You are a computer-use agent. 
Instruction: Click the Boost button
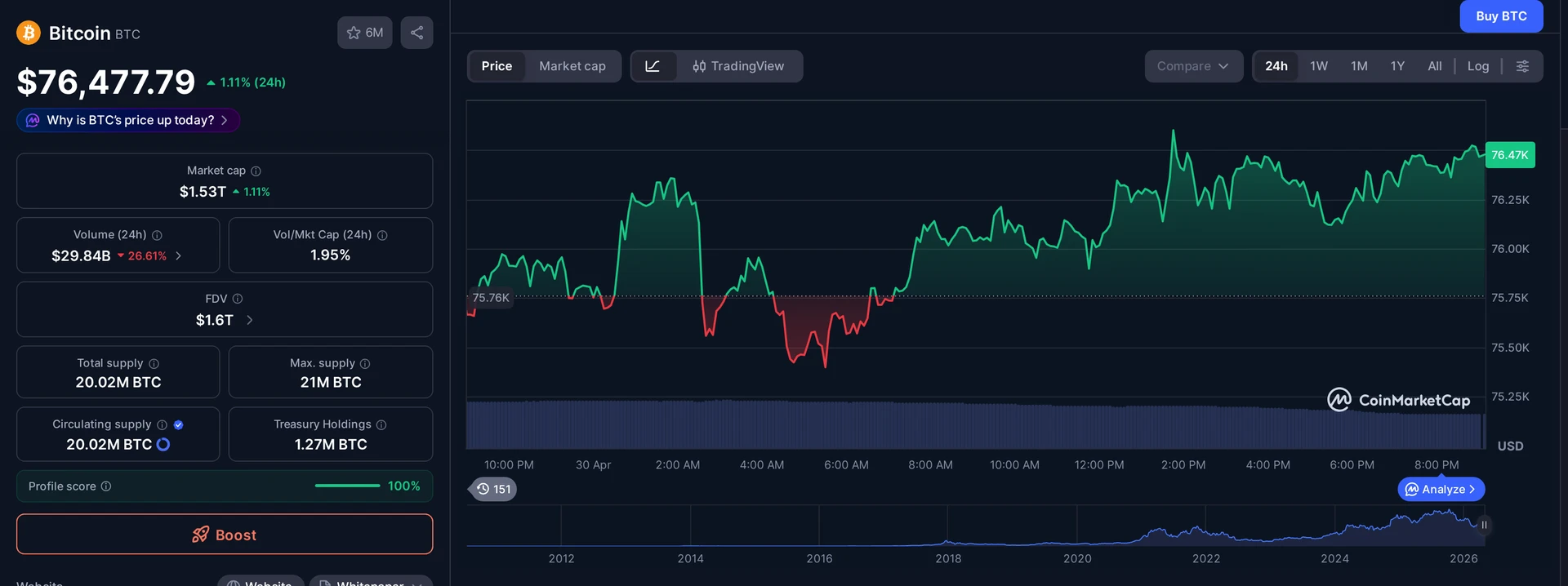225,535
